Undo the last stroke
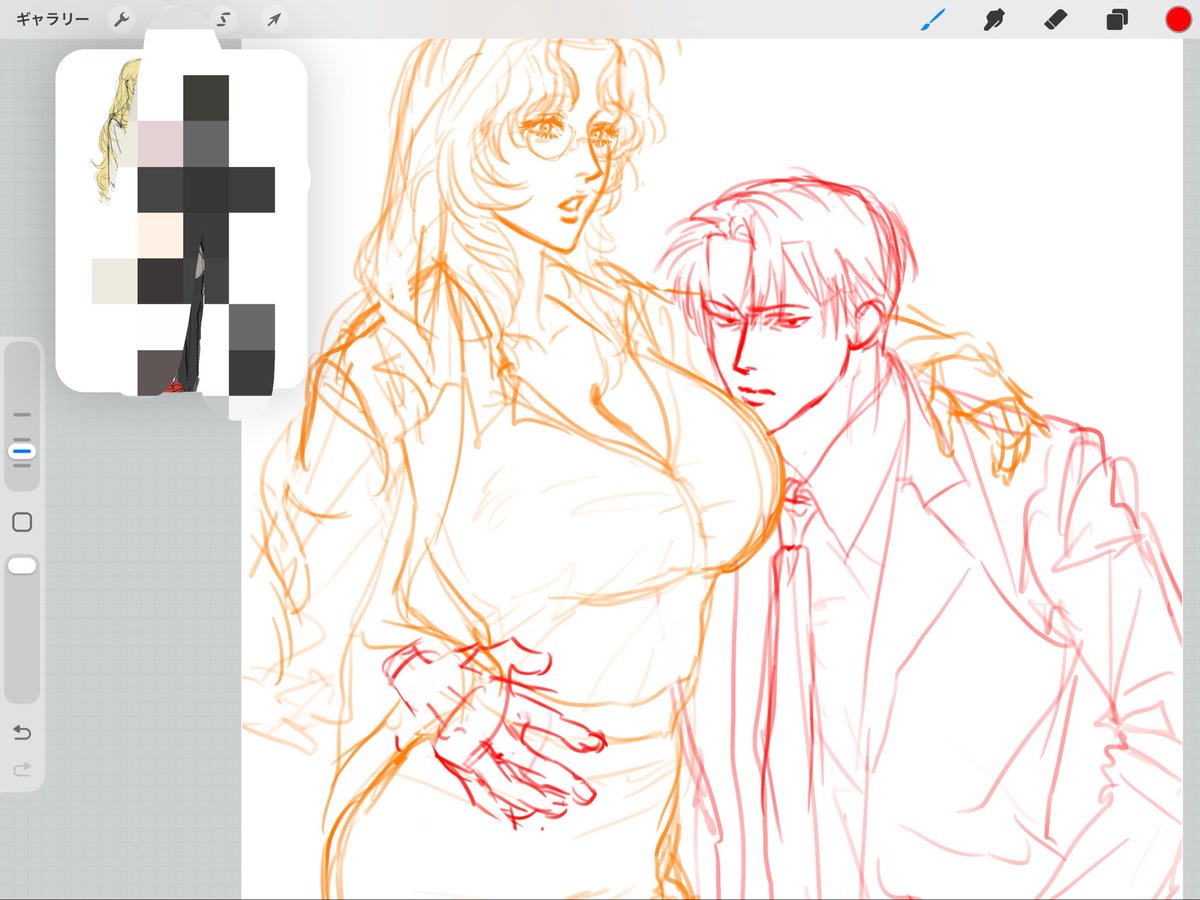Image resolution: width=1200 pixels, height=900 pixels. pyautogui.click(x=22, y=733)
